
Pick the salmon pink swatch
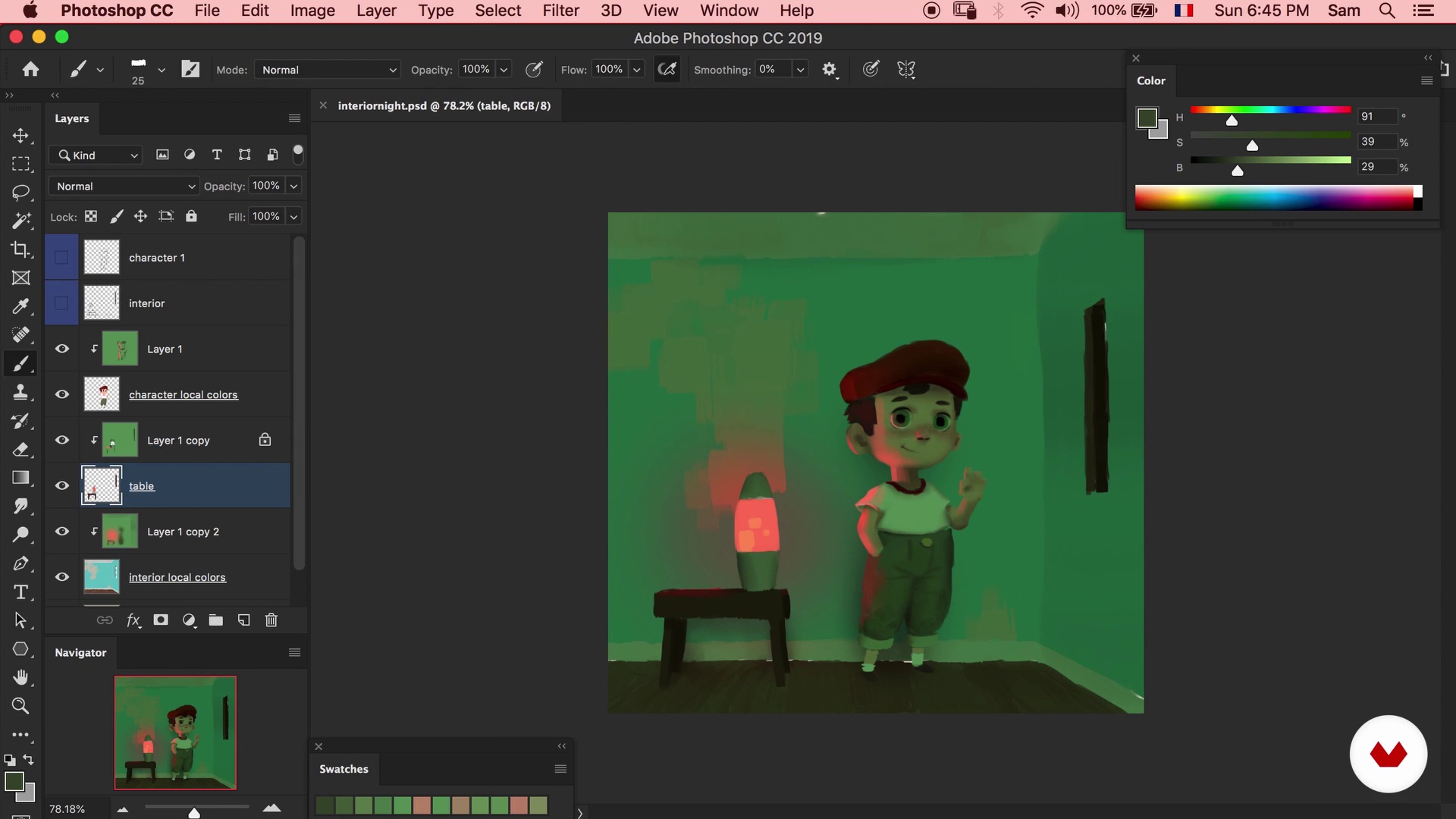coord(422,805)
